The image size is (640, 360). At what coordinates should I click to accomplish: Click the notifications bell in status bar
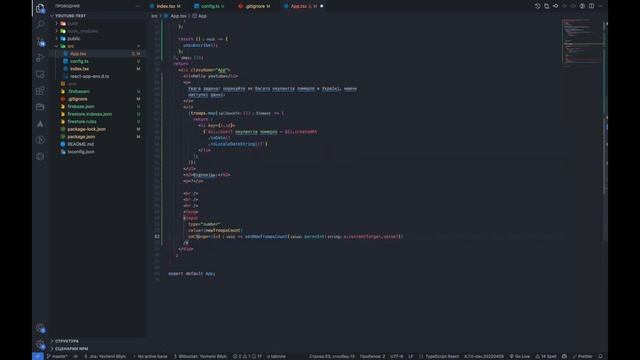(600, 356)
